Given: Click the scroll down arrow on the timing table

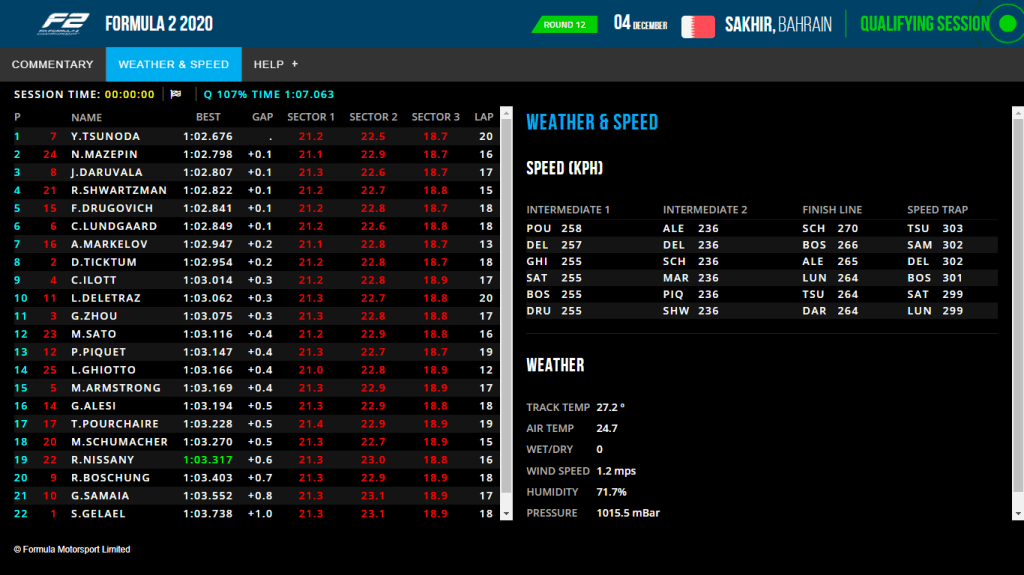Looking at the screenshot, I should coord(506,514).
